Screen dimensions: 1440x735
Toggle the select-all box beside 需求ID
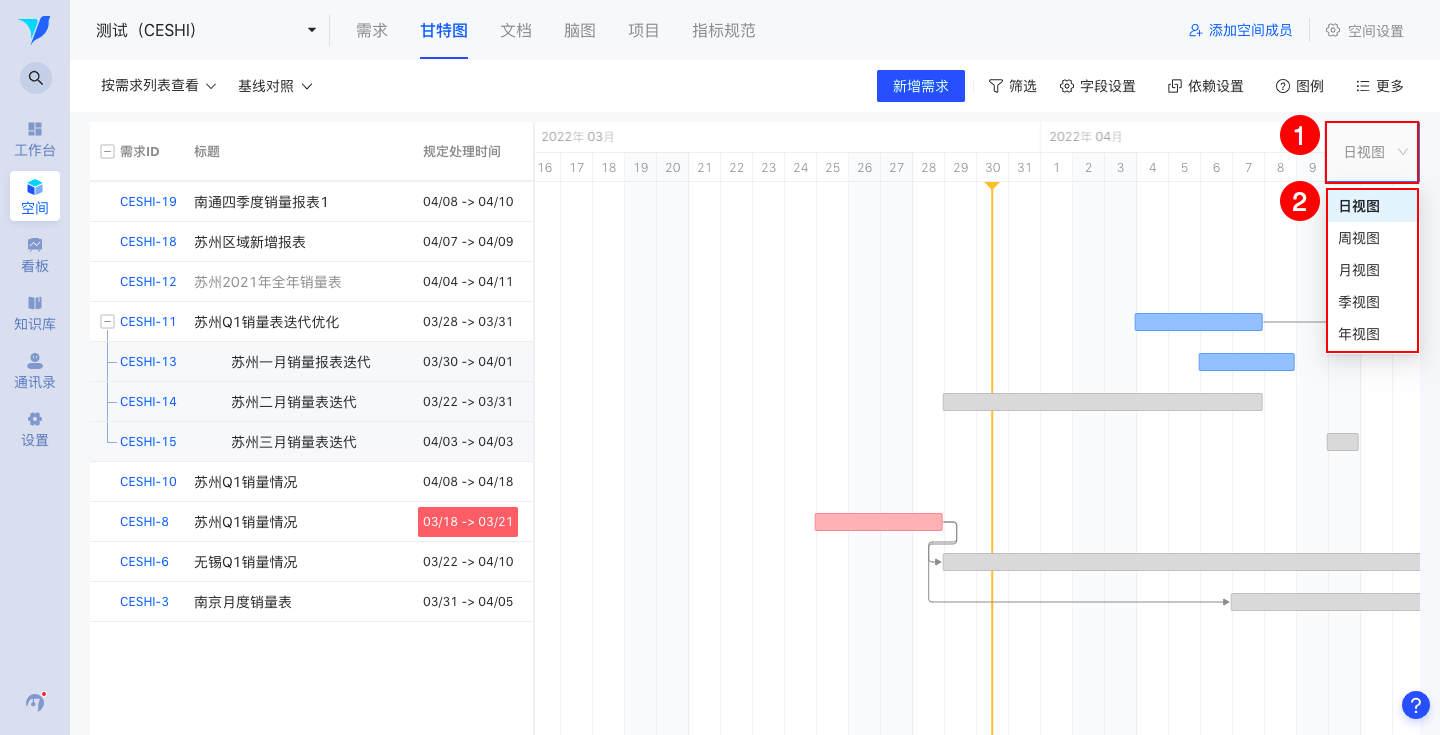[x=107, y=152]
